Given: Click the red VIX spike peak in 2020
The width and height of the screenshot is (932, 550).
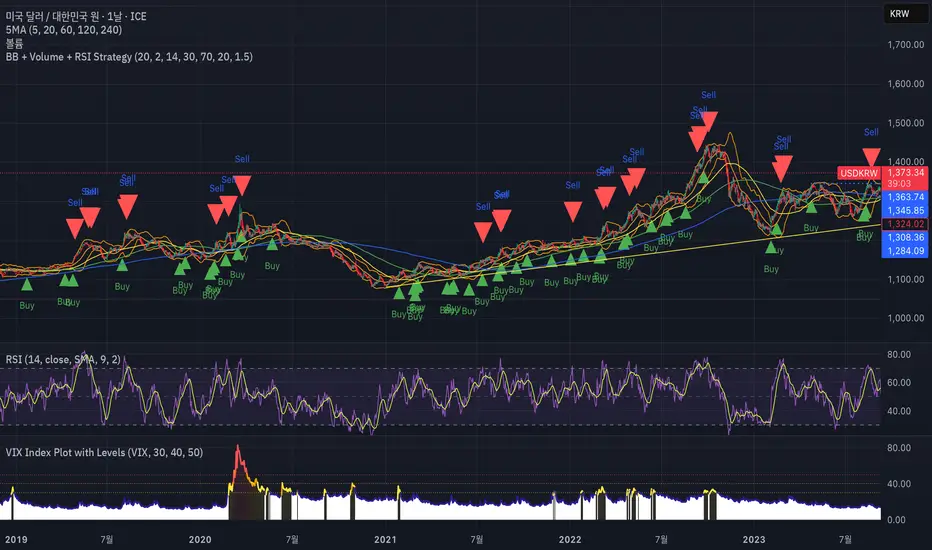Looking at the screenshot, I should [x=238, y=447].
